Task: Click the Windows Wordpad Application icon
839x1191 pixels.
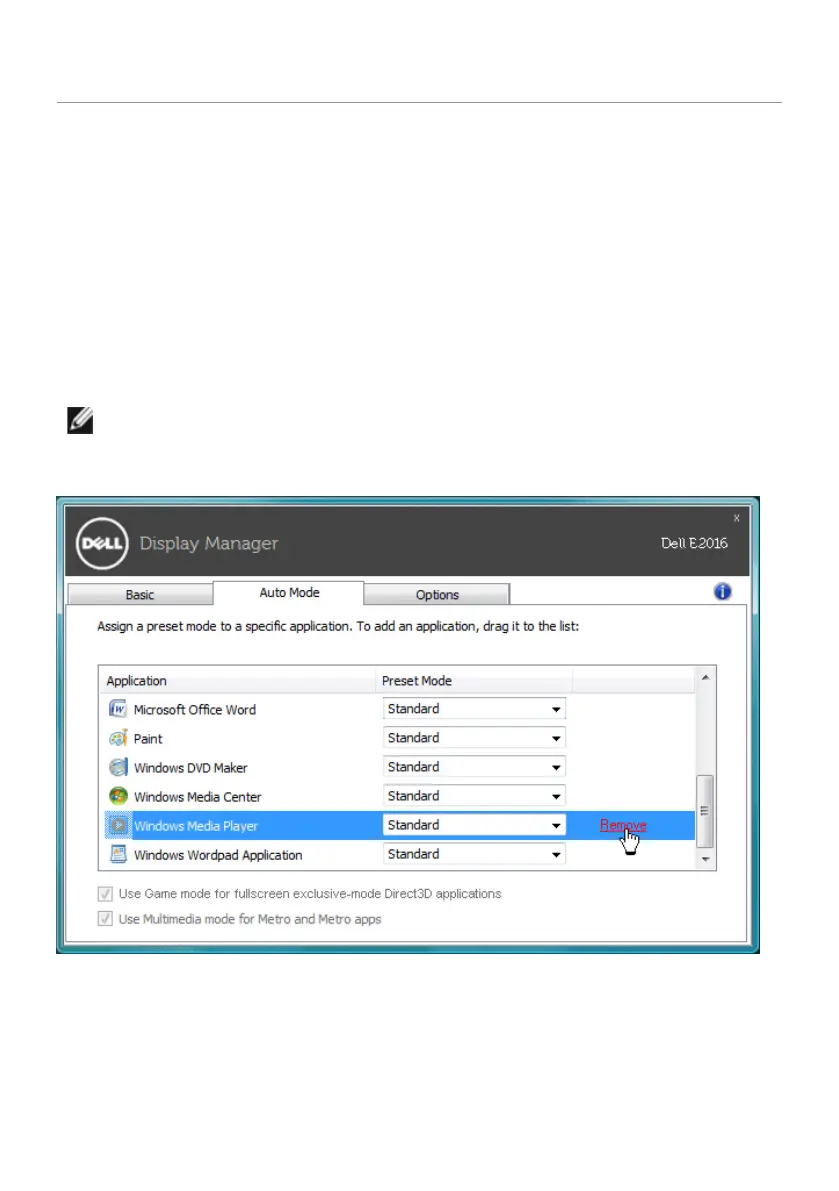Action: 118,854
